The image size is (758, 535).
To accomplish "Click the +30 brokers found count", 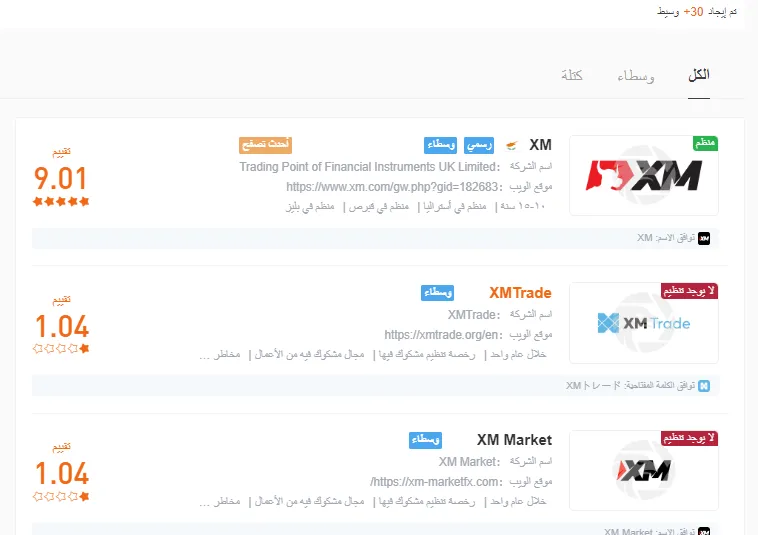I will click(693, 12).
